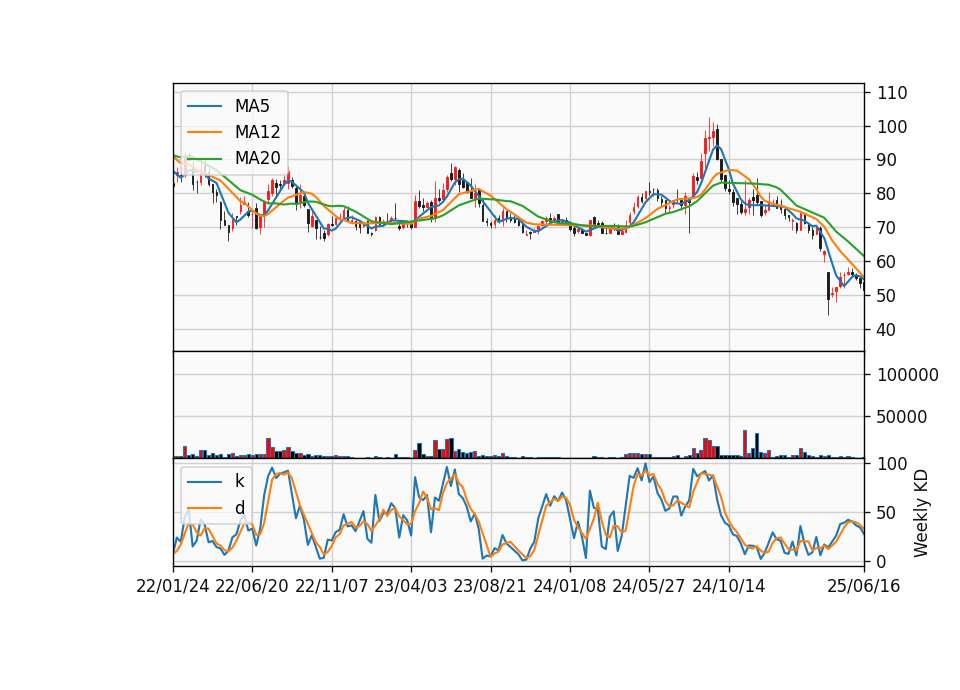Click the orange MA12 legend line sample
Screen dimensions: 960x690
click(x=204, y=132)
